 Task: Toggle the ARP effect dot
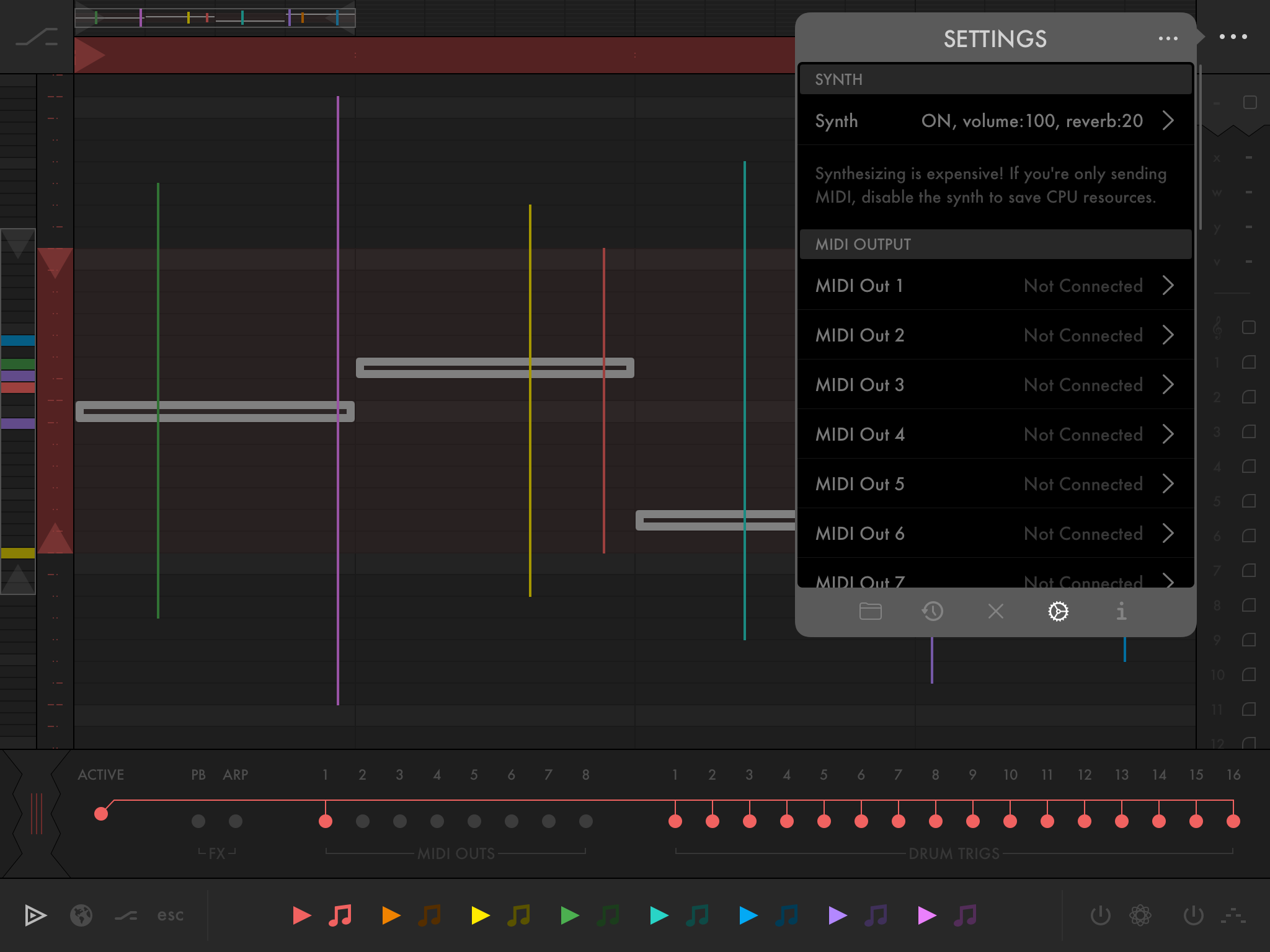click(x=236, y=821)
